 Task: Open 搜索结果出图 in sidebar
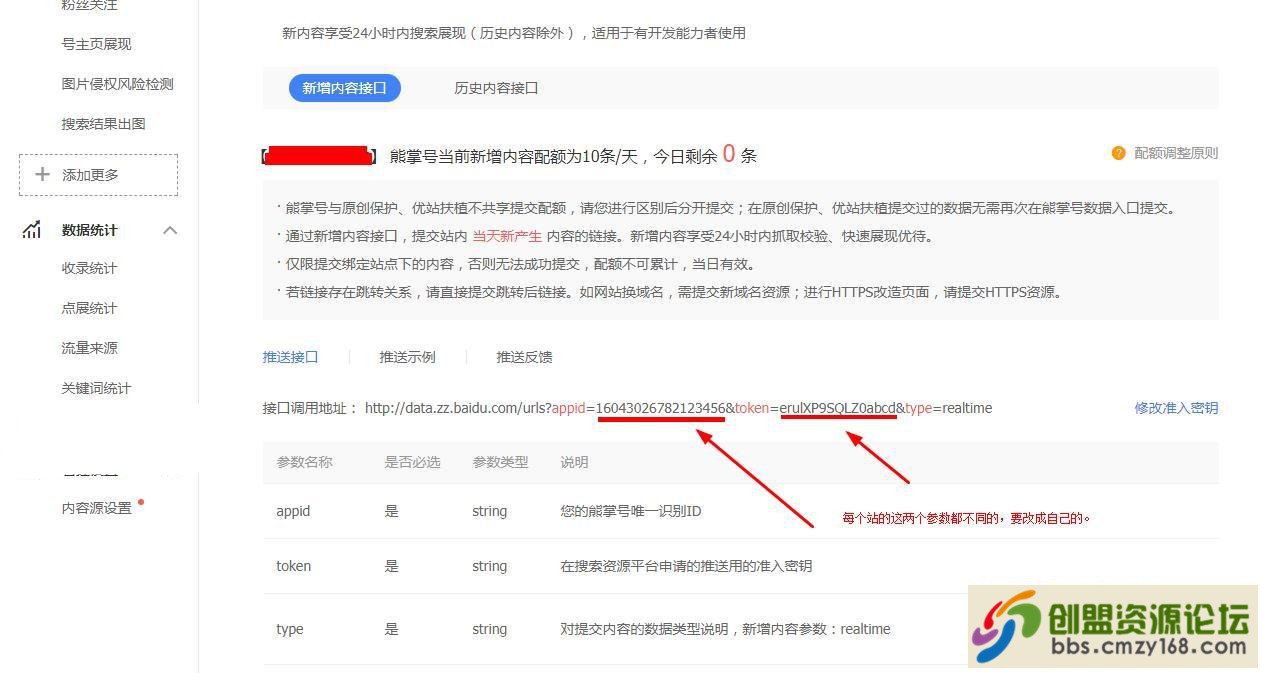click(103, 124)
